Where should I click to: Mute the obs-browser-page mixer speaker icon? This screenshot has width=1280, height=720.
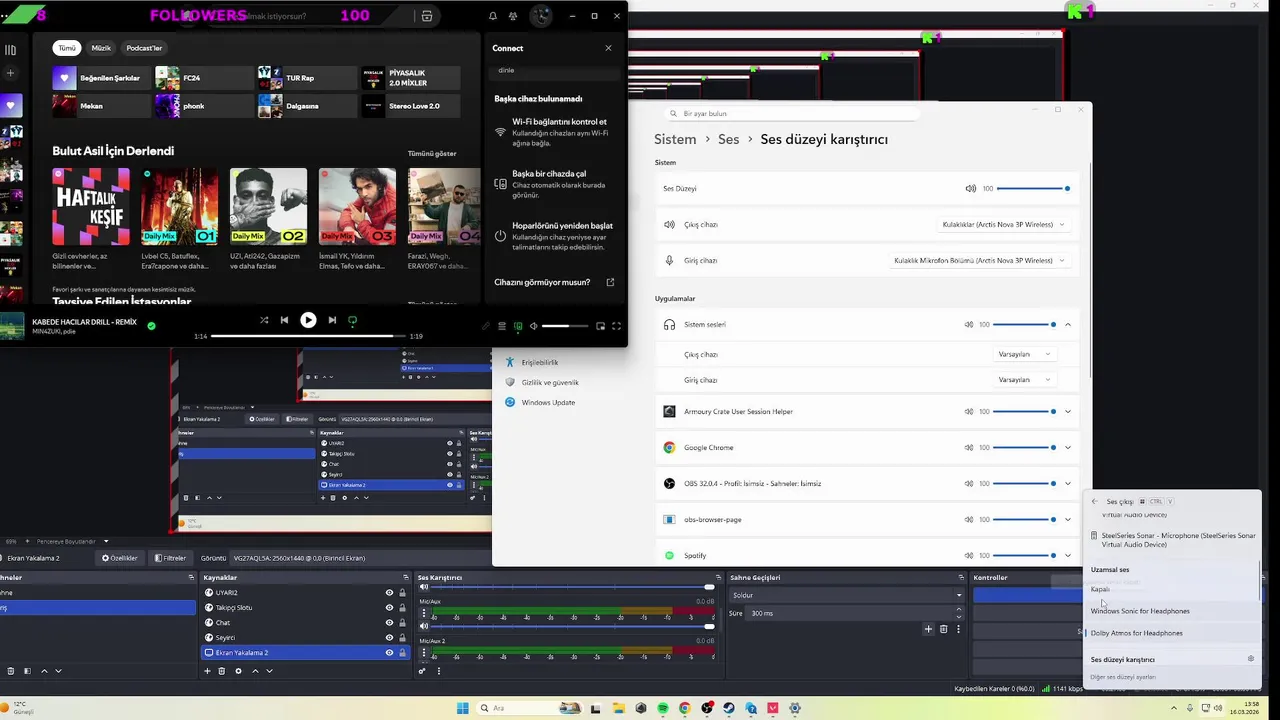969,520
